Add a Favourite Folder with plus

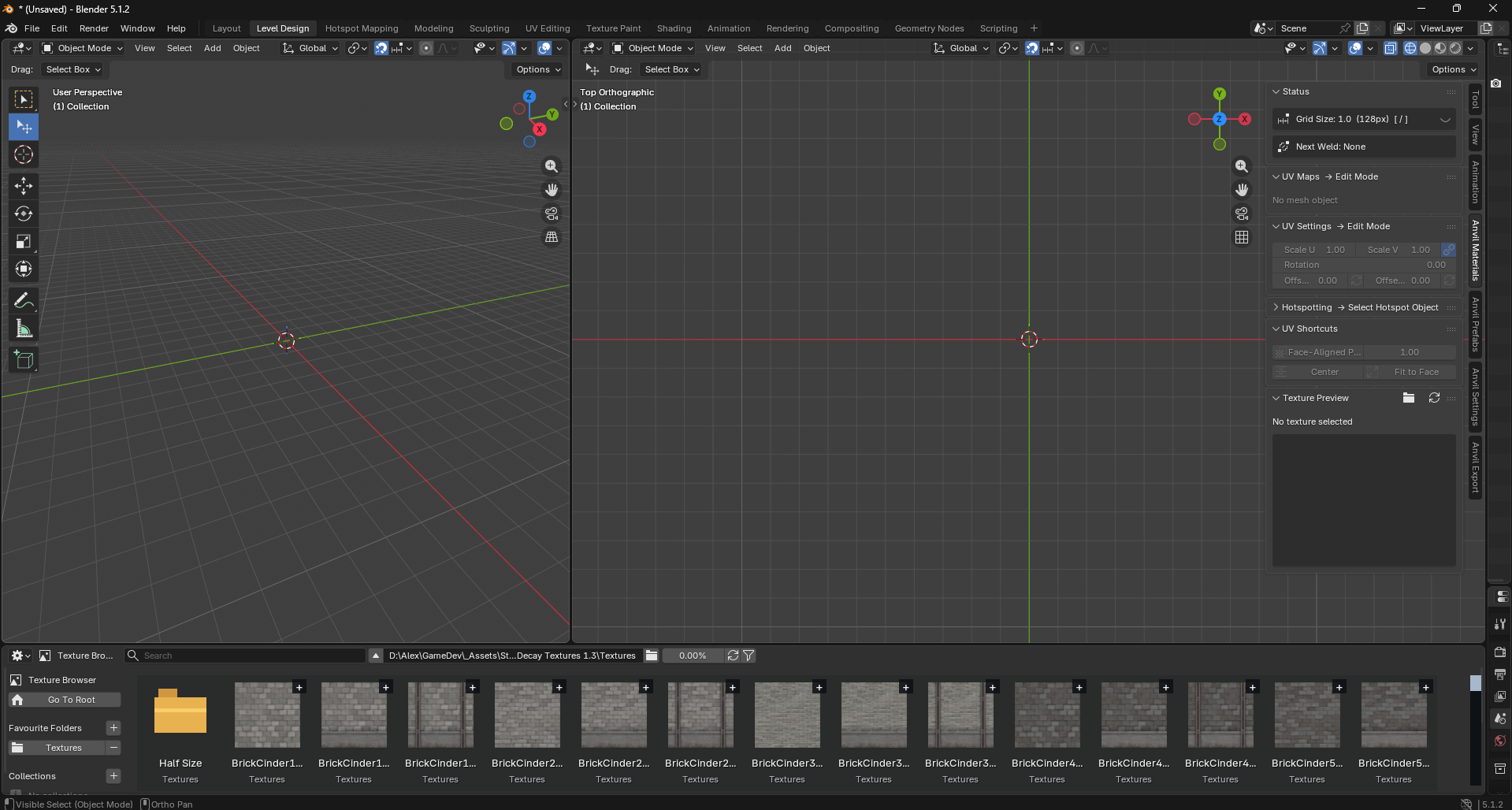(x=113, y=728)
